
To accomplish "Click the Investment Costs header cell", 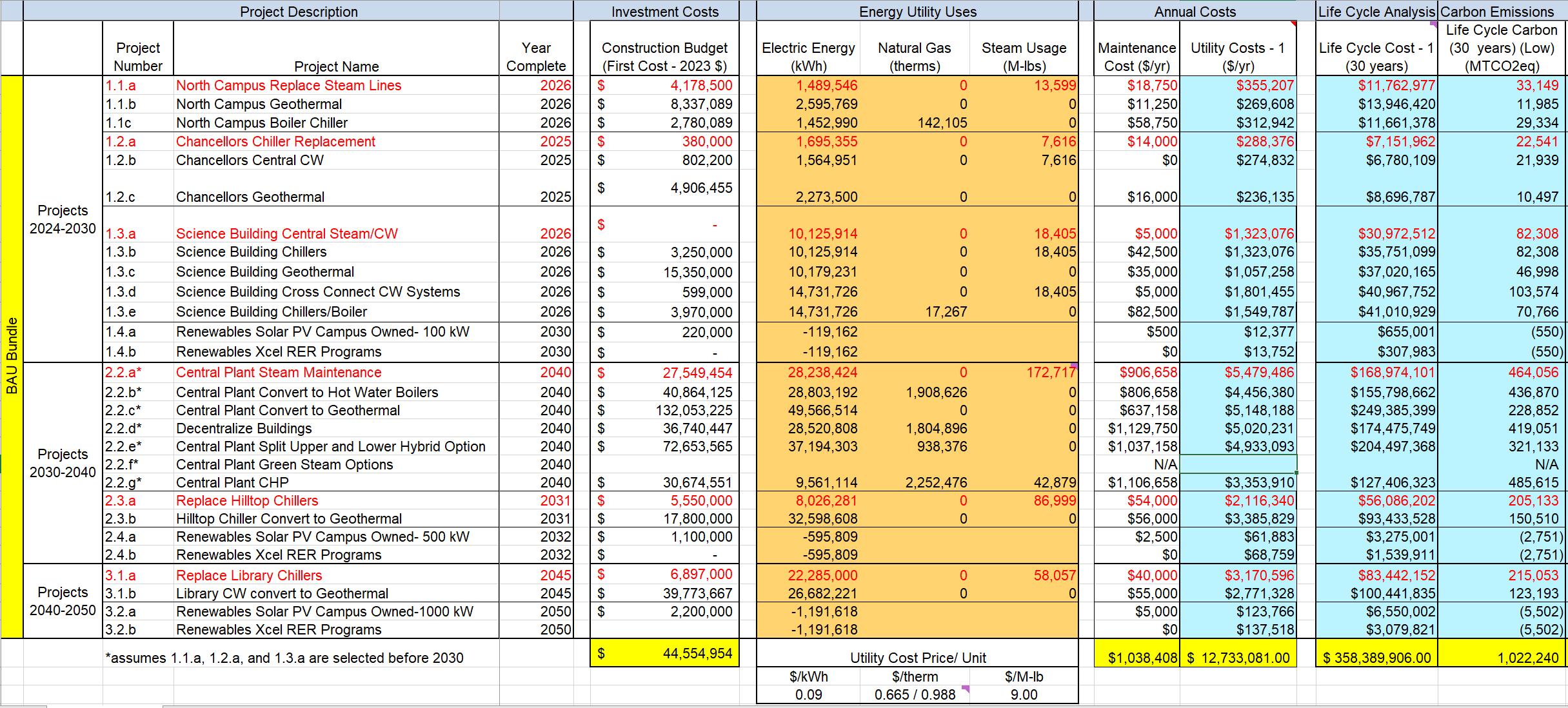I will click(664, 12).
